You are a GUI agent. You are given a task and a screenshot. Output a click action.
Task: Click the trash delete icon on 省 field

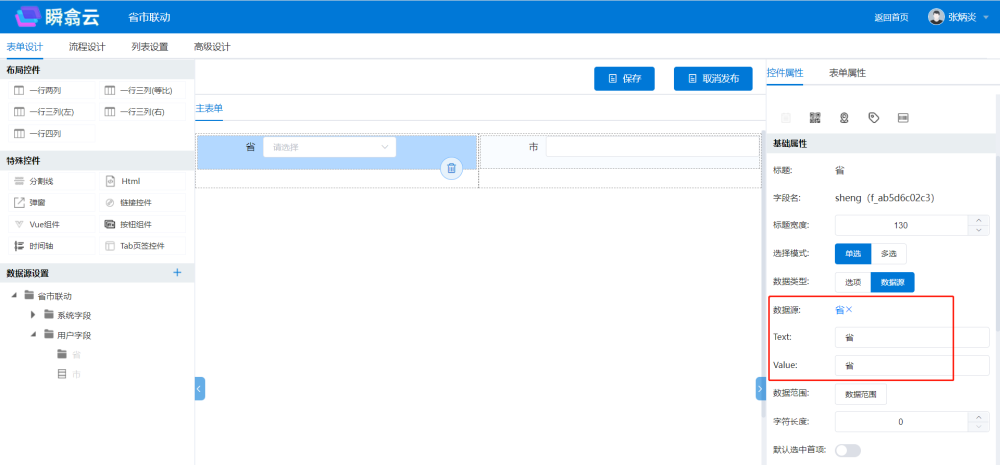(x=451, y=168)
